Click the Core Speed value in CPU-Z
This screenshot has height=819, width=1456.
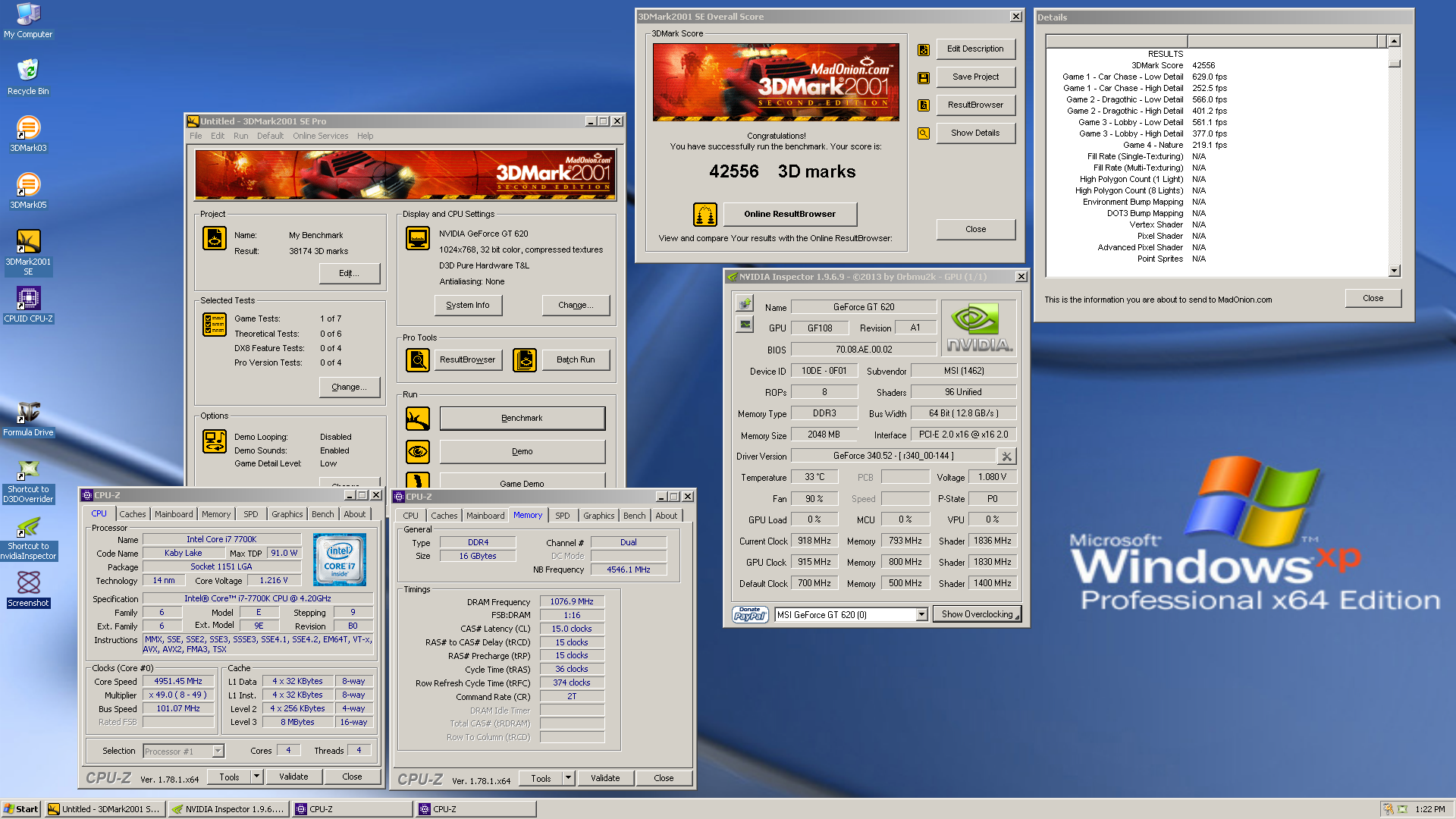(178, 682)
